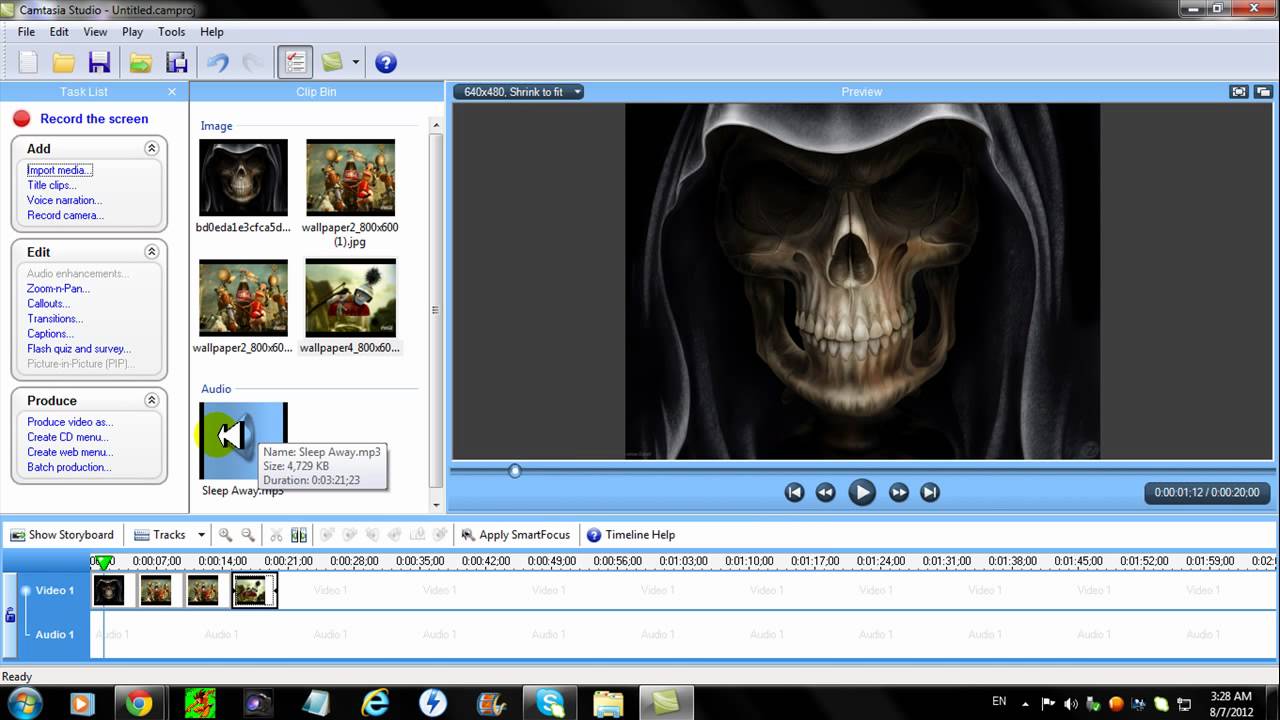Screen dimensions: 1280x720
Task: Open Skype from the Windows taskbar
Action: pos(550,703)
